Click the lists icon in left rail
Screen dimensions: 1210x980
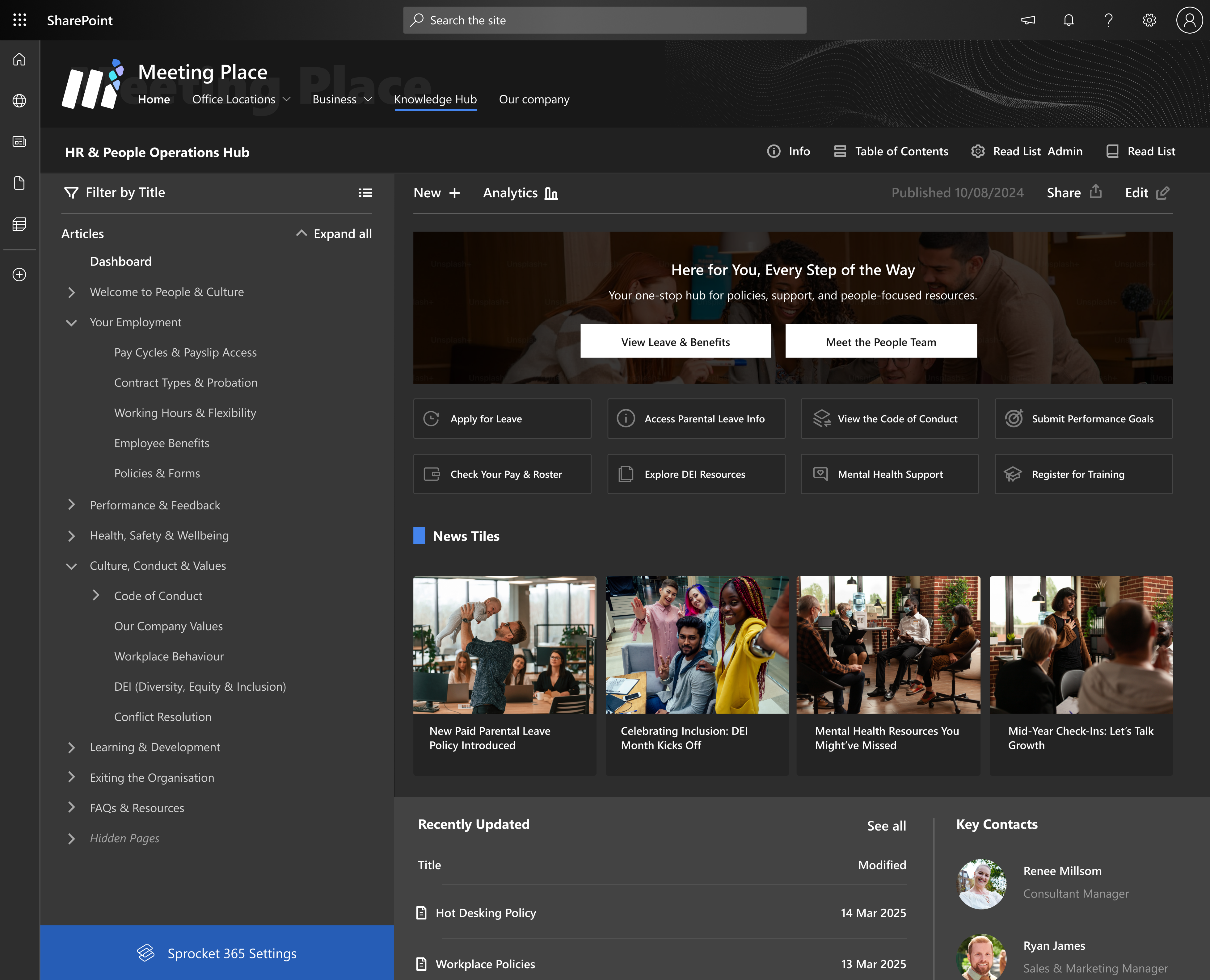coord(20,224)
